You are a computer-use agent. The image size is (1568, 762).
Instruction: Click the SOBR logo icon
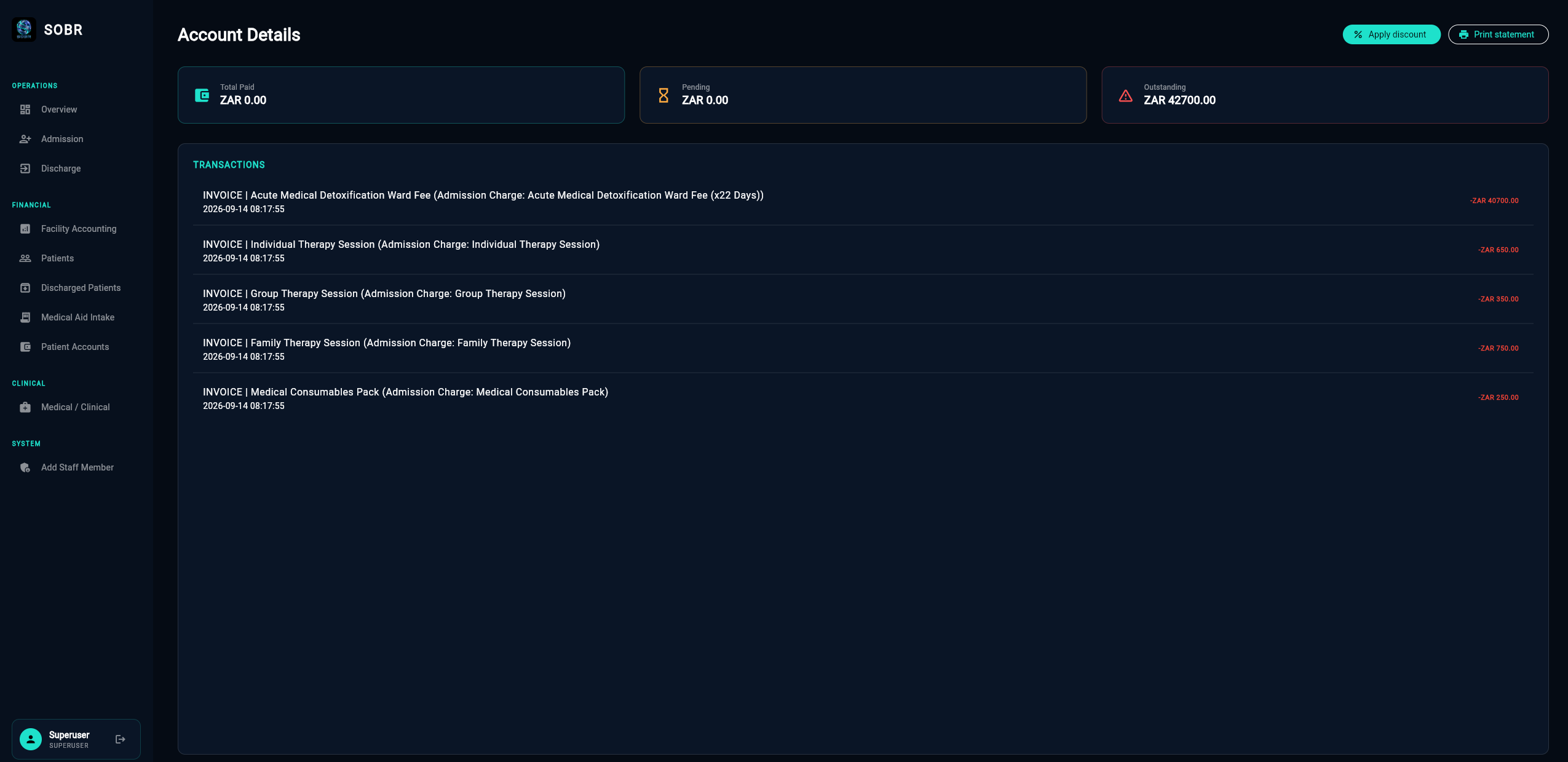(x=24, y=30)
